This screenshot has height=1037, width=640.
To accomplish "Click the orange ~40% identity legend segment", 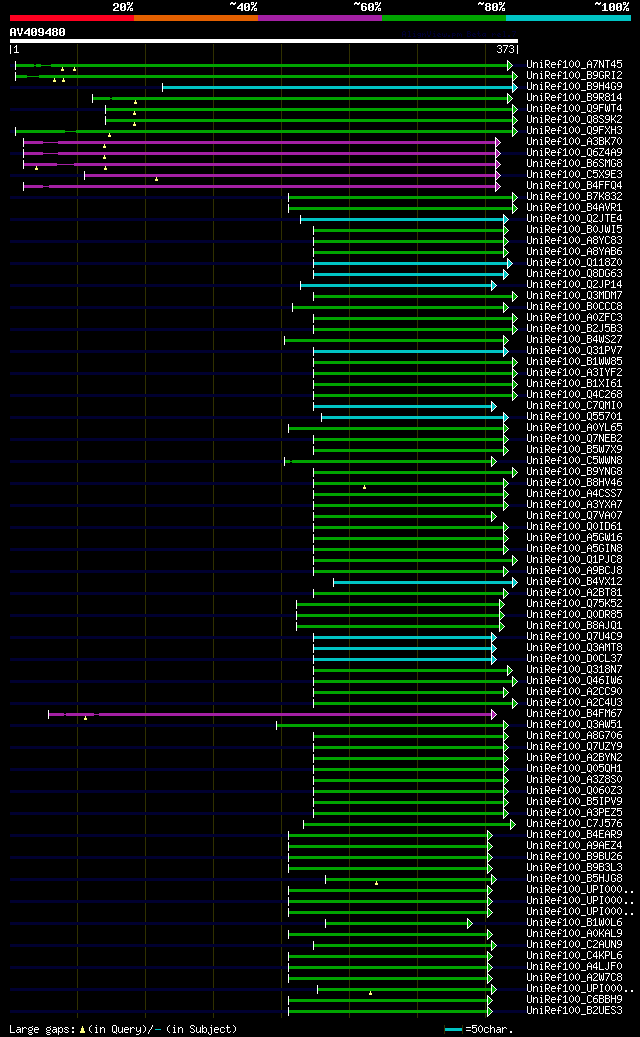I will tap(196, 18).
